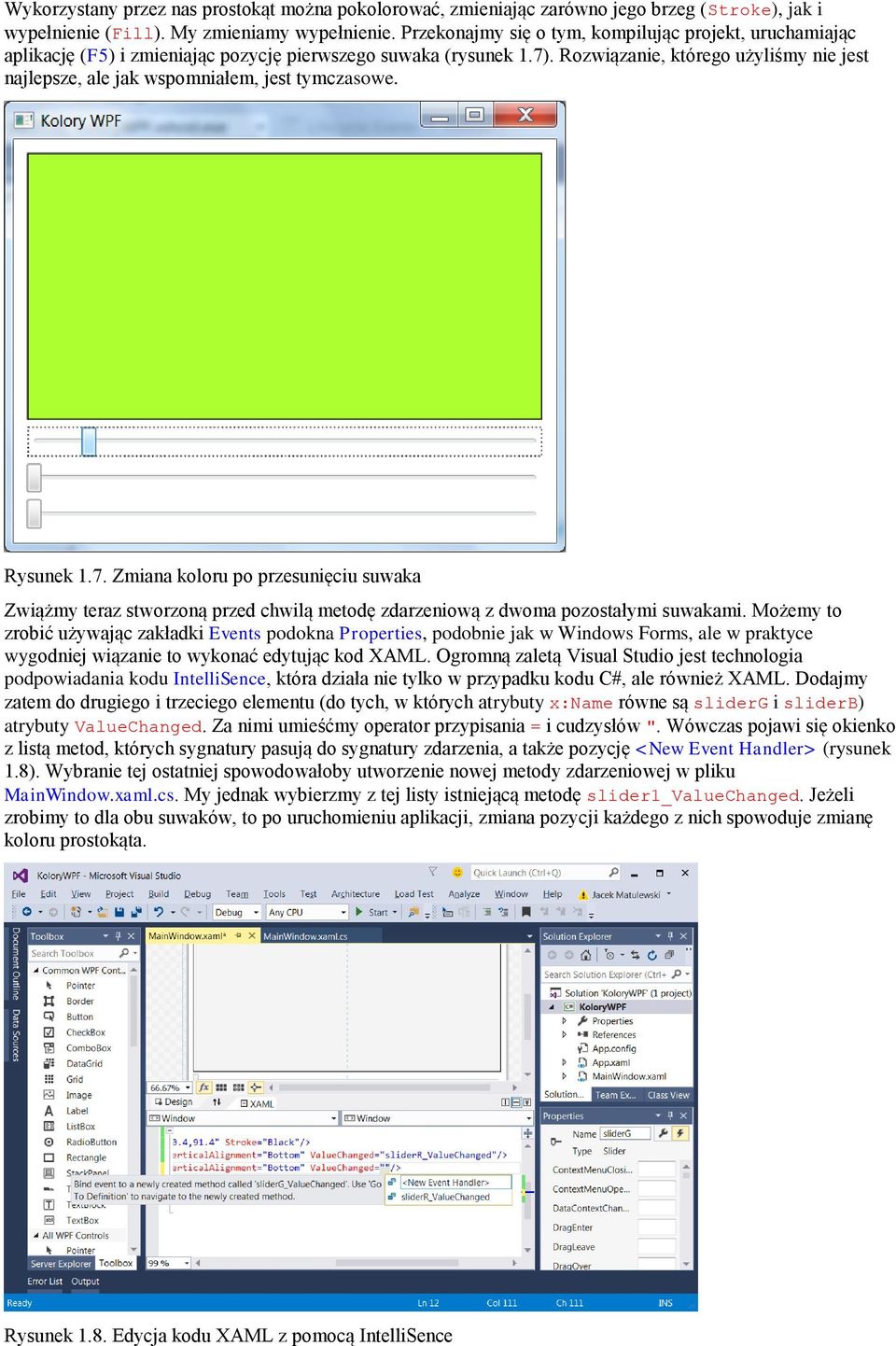This screenshot has width=896, height=1346.
Task: Select the ListBox control in Toolbox
Action: click(x=80, y=1127)
